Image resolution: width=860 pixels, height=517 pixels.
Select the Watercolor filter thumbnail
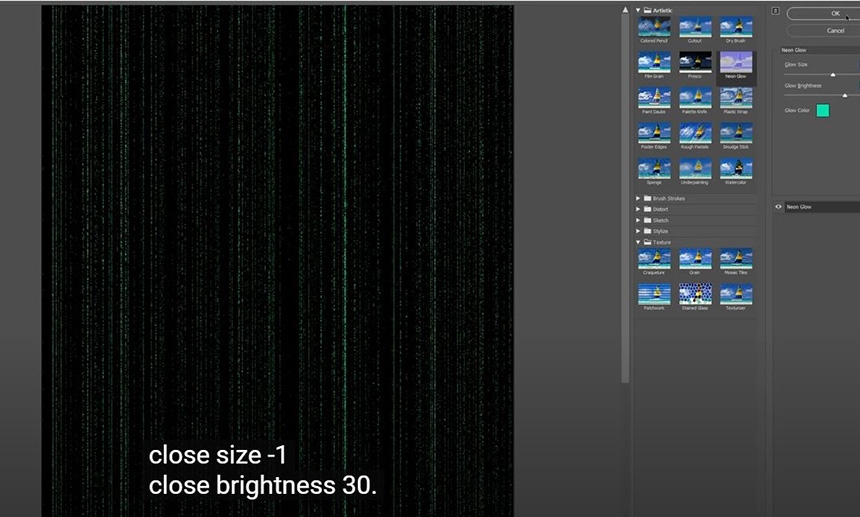pyautogui.click(x=736, y=169)
